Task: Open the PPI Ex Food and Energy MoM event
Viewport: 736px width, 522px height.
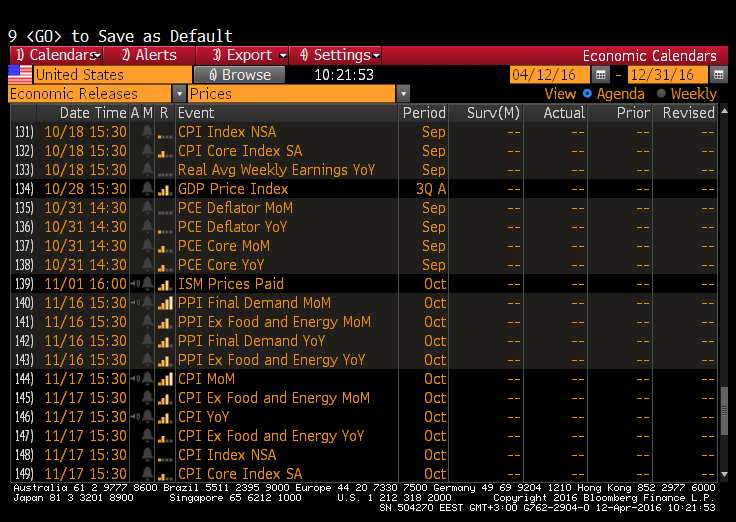Action: (274, 322)
